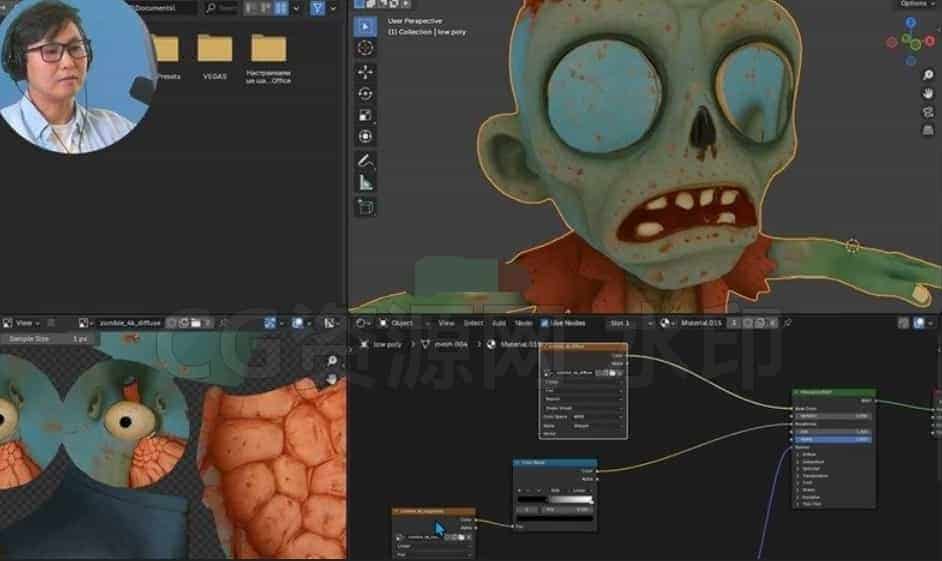Toggle overlays button in image editor
The image size is (942, 561).
point(297,323)
